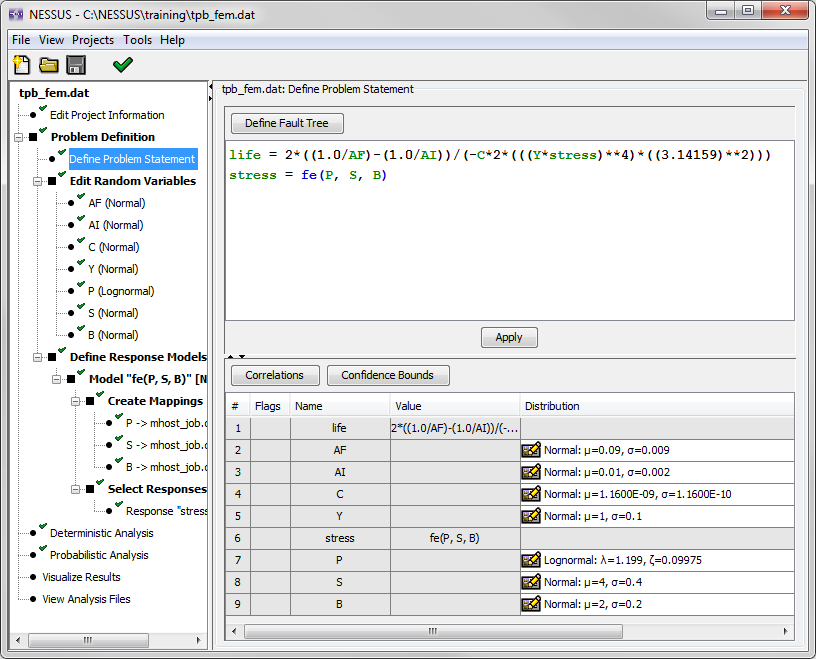Open the Correlations dialog button

point(275,375)
